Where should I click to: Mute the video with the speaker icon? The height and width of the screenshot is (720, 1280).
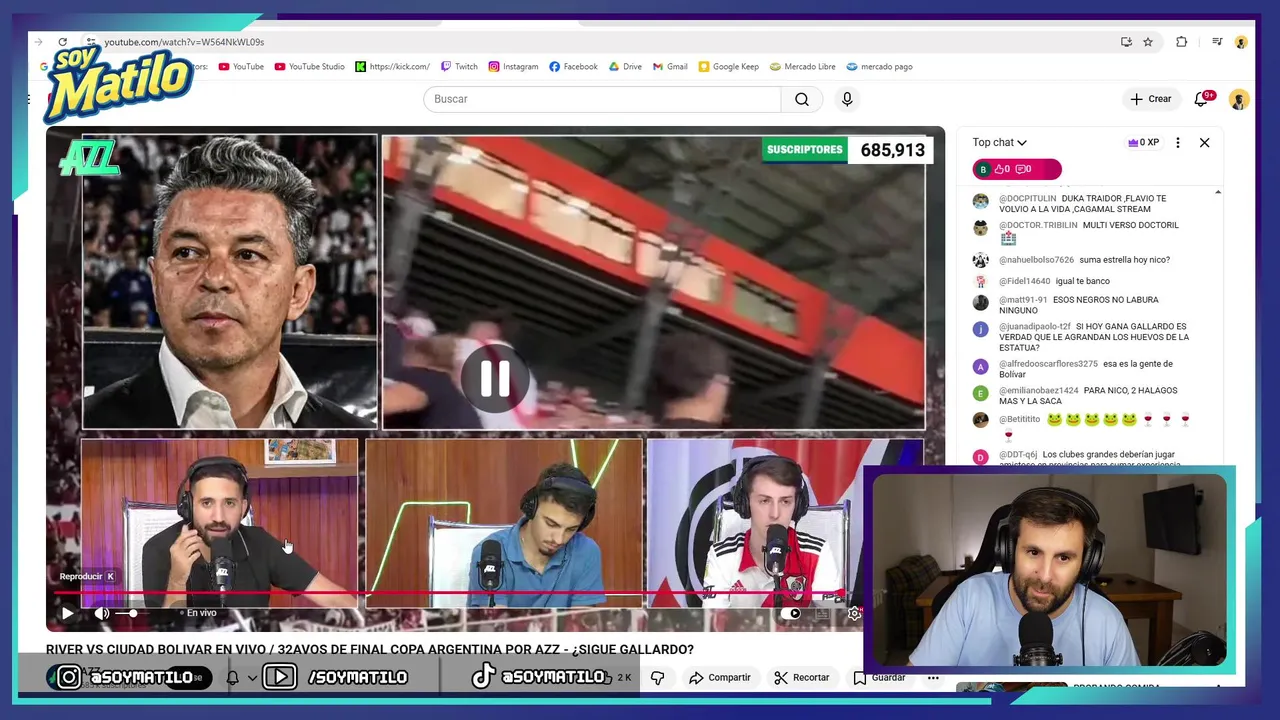(x=101, y=613)
